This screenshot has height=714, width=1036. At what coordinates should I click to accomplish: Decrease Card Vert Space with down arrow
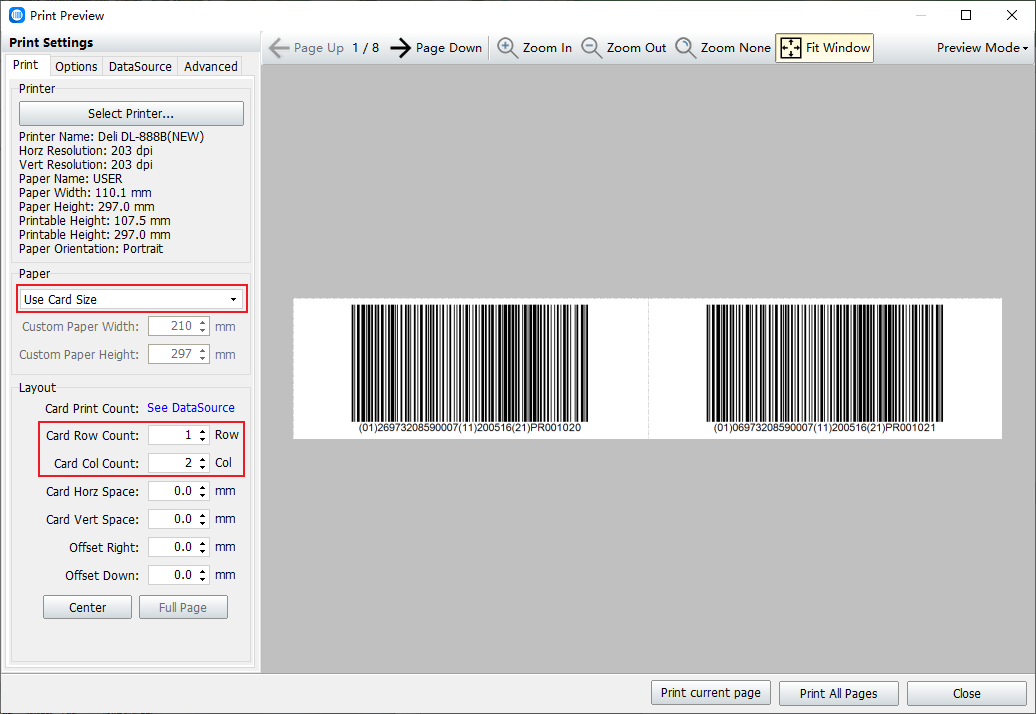pos(203,524)
